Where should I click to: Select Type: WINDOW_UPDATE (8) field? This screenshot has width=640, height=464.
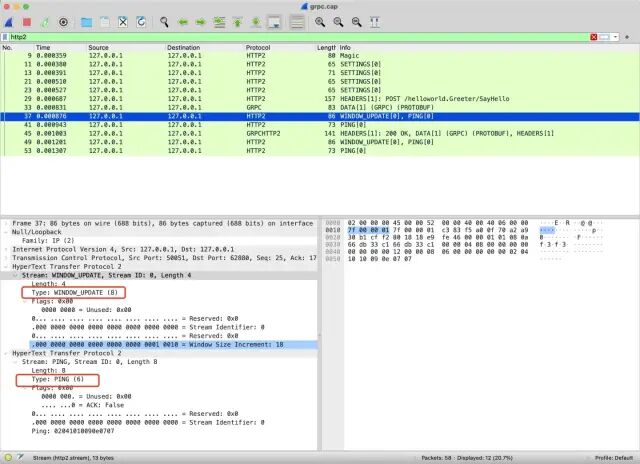tap(75, 293)
